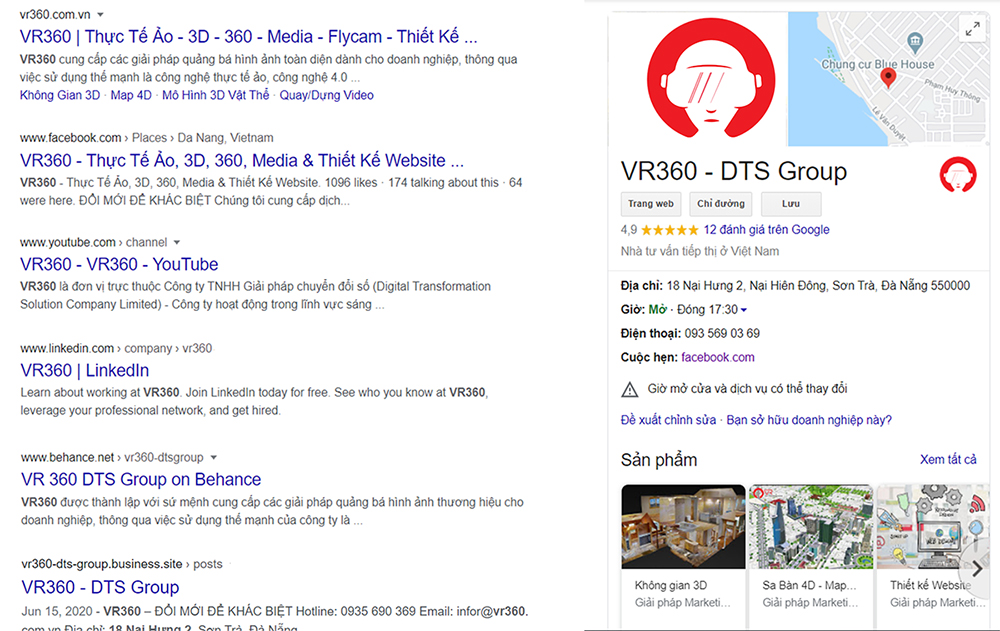Click the Xem tất cả products link
Screen dimensions: 1000x631
tap(948, 459)
